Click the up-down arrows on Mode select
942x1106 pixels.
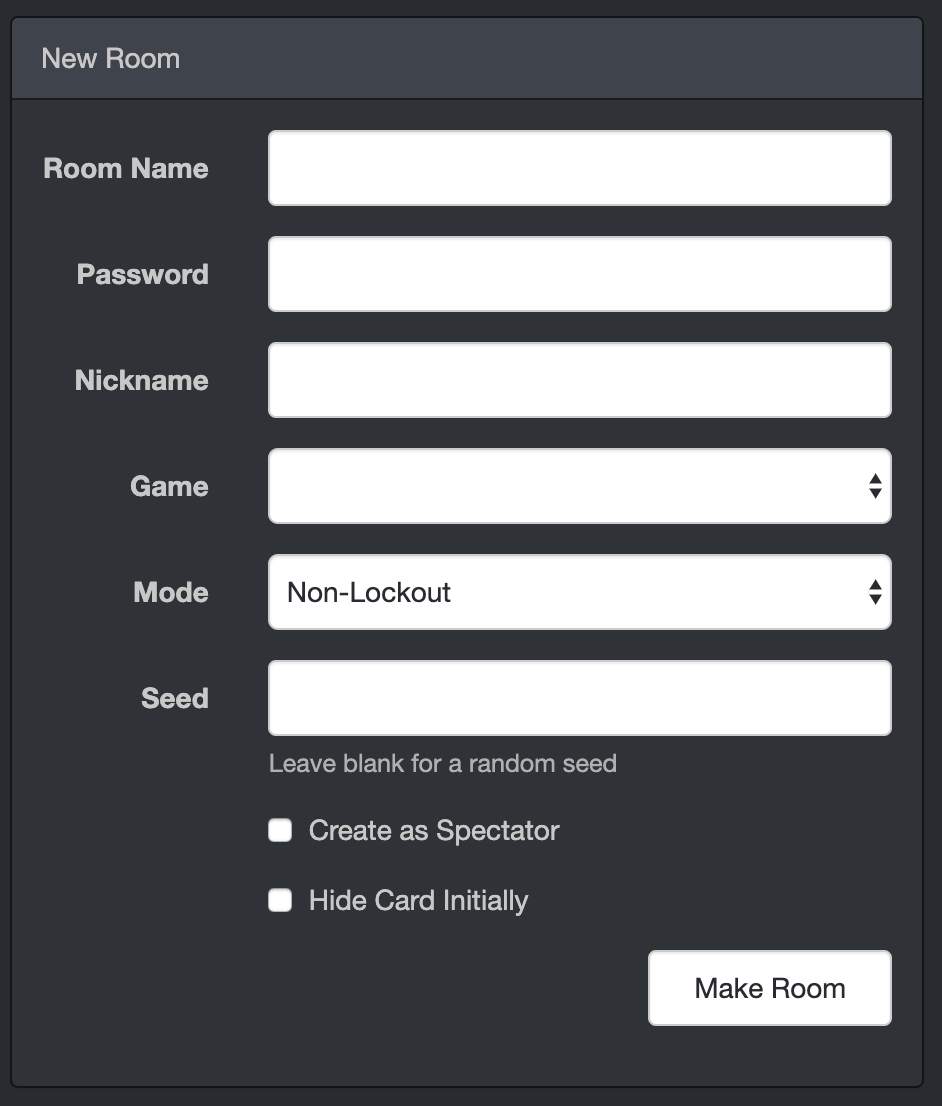click(875, 592)
